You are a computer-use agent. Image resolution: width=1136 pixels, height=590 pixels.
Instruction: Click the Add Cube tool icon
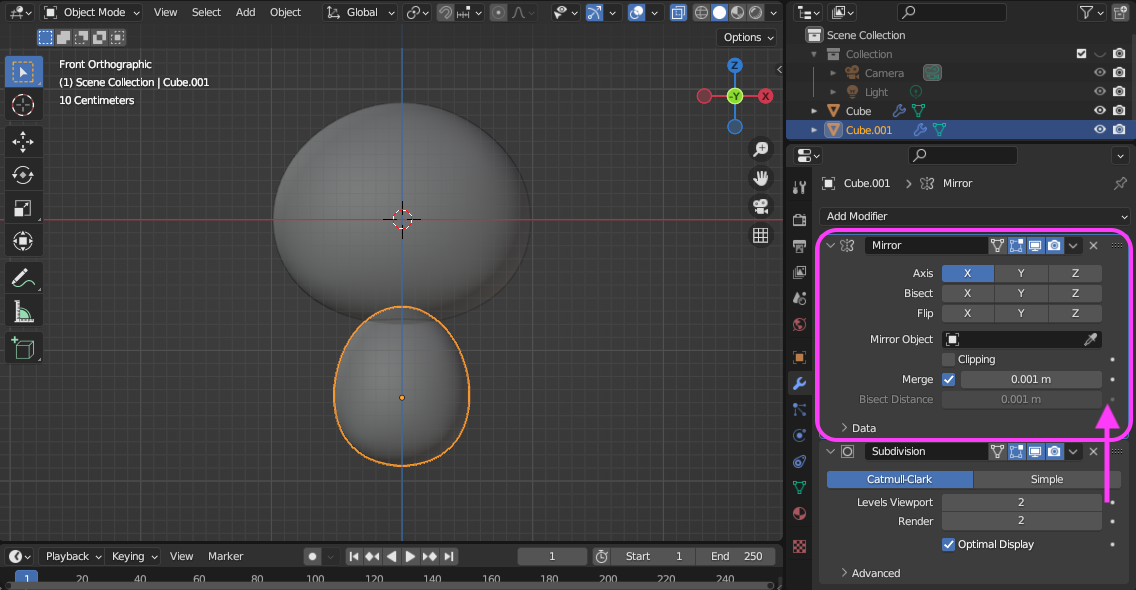[x=22, y=348]
